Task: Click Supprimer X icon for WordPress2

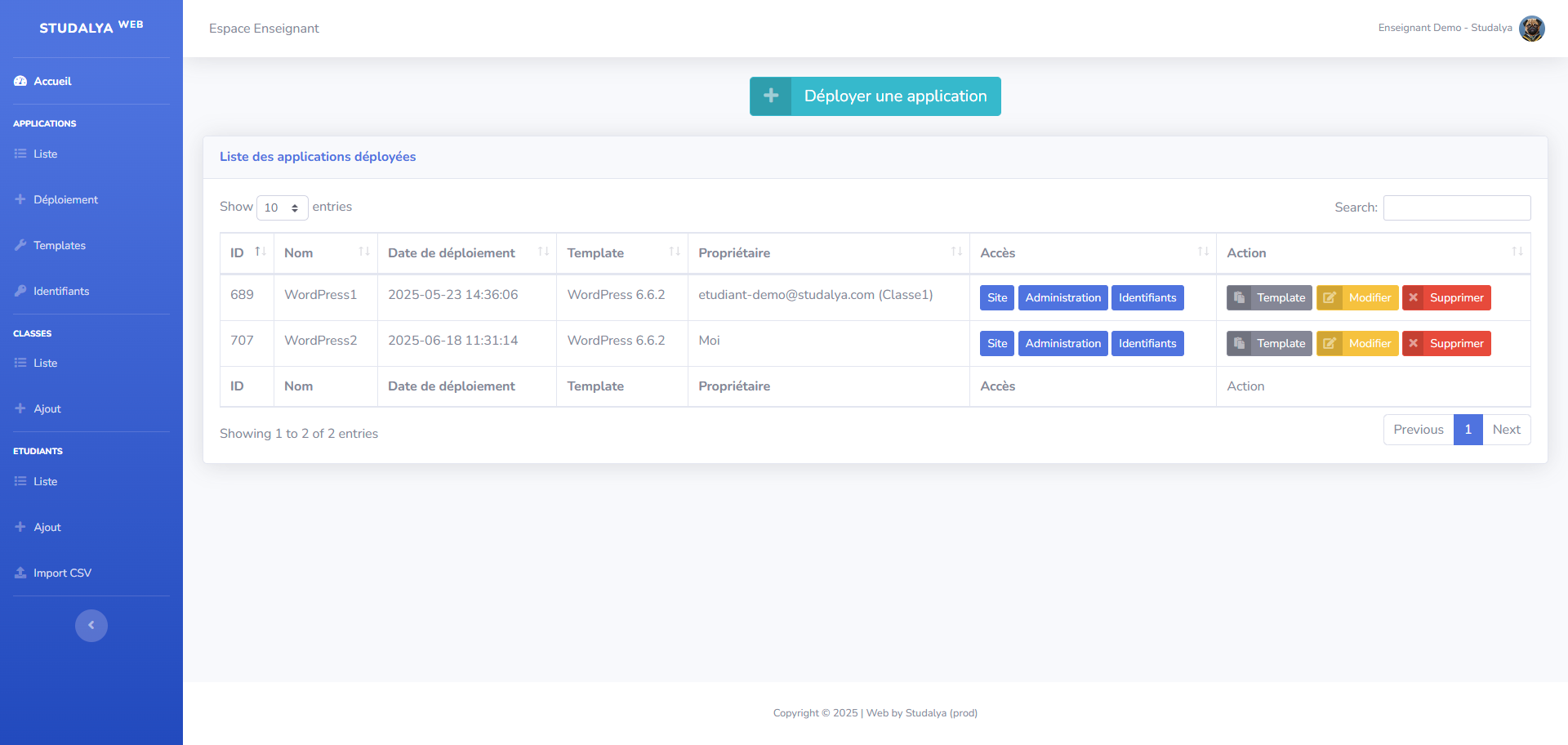Action: pos(1414,344)
